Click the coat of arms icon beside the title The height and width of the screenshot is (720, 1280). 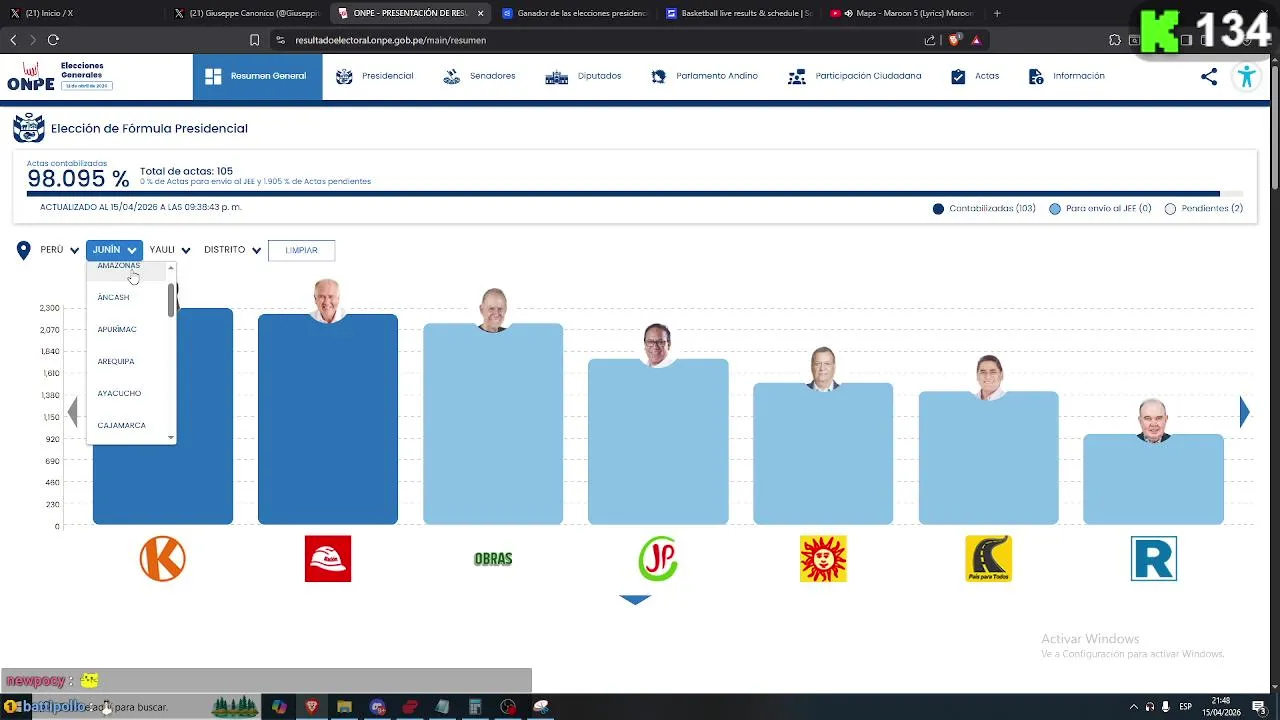click(x=29, y=128)
